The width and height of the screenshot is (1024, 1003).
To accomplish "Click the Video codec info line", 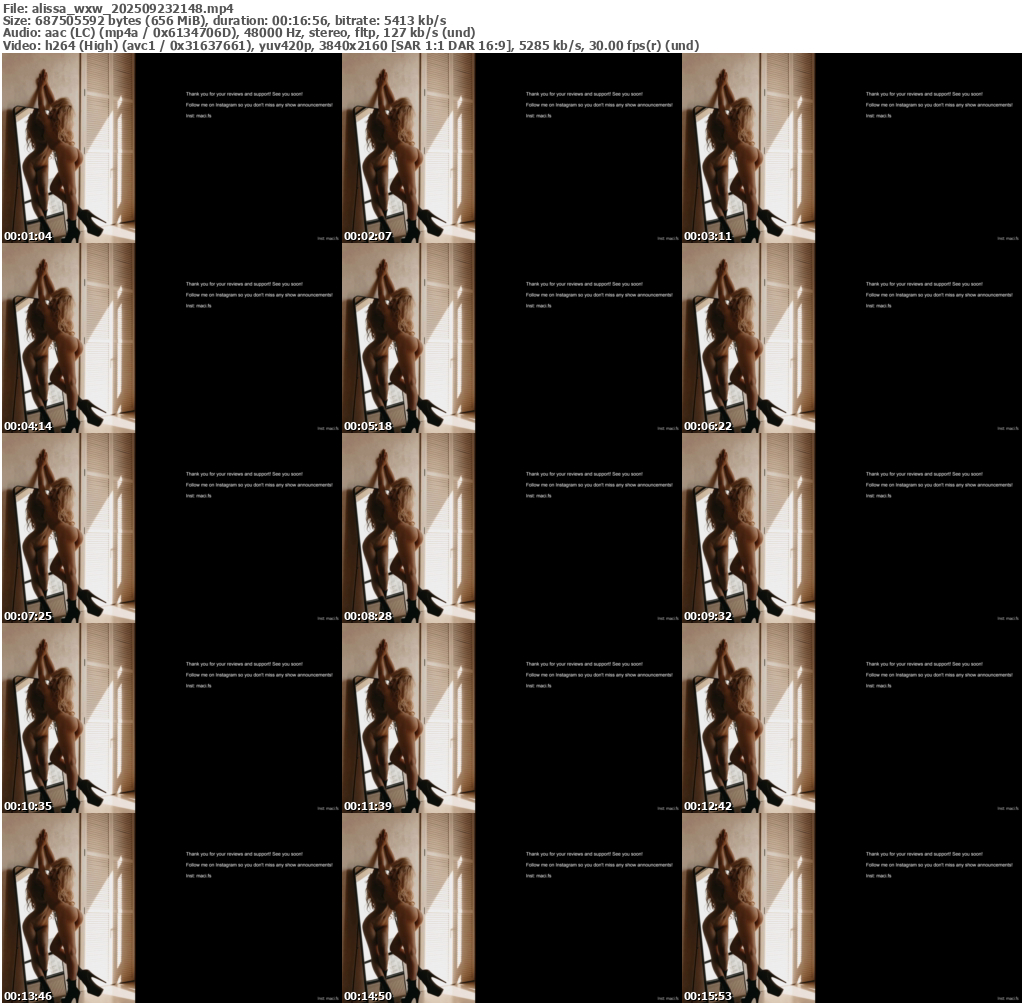I will (351, 46).
